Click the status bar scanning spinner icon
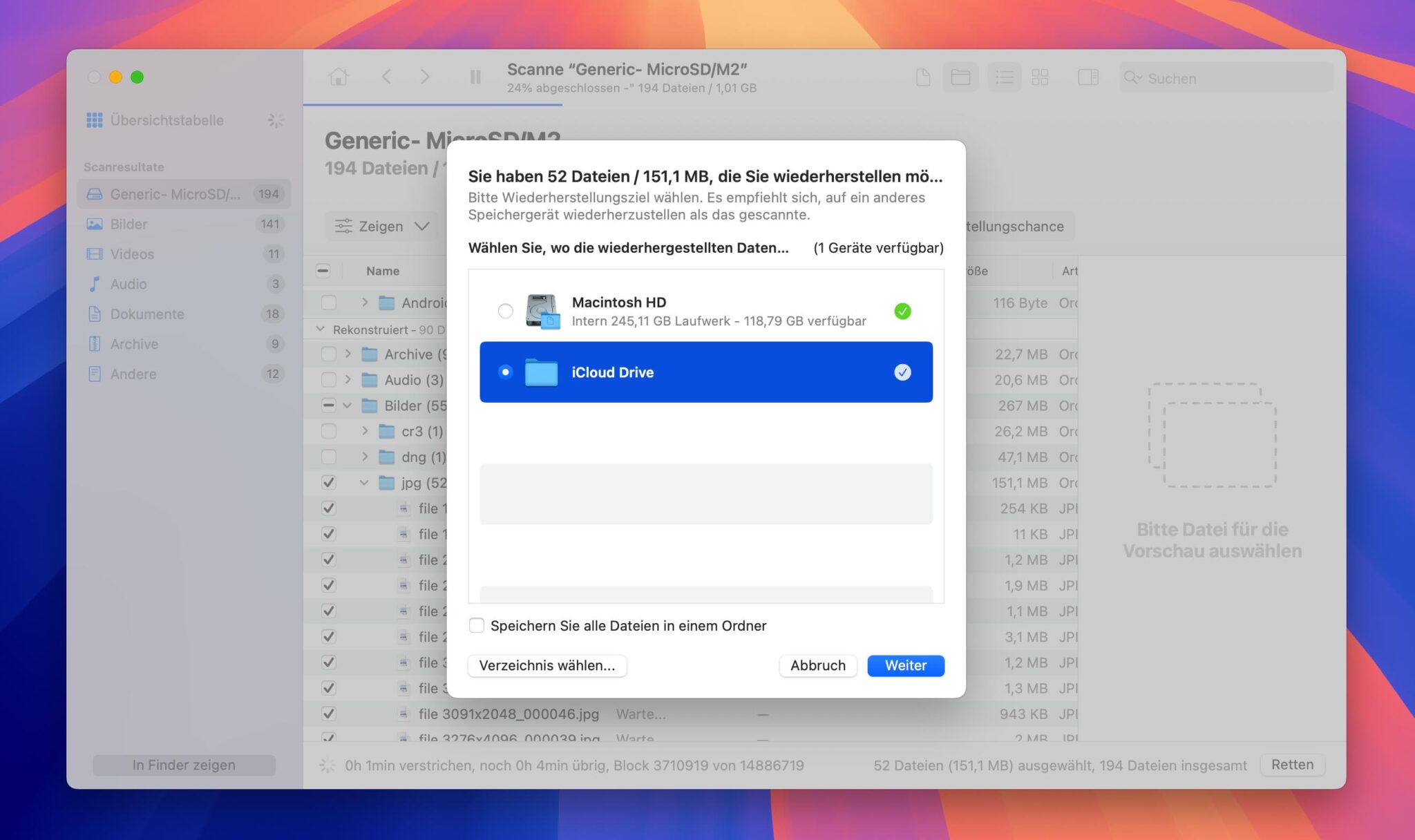 tap(327, 765)
